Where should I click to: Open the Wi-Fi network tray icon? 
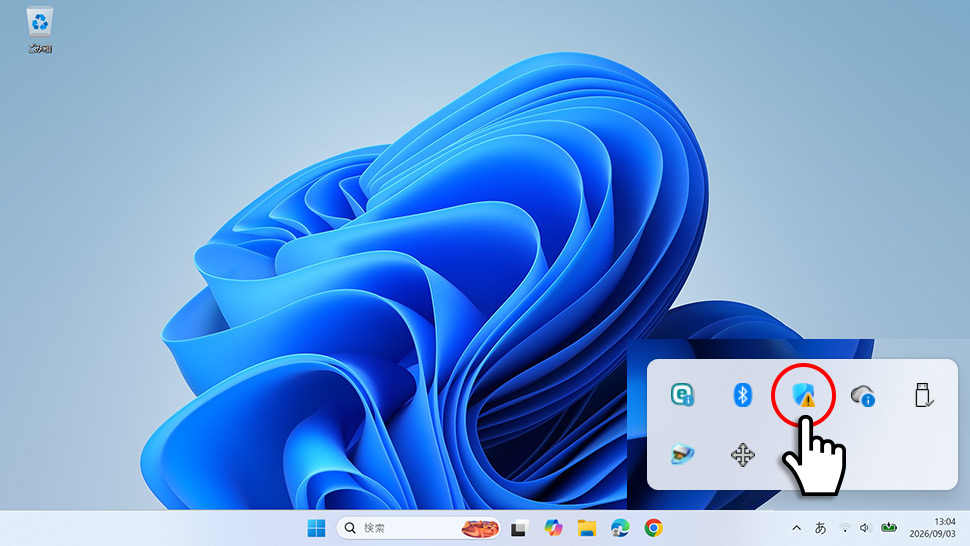click(844, 528)
